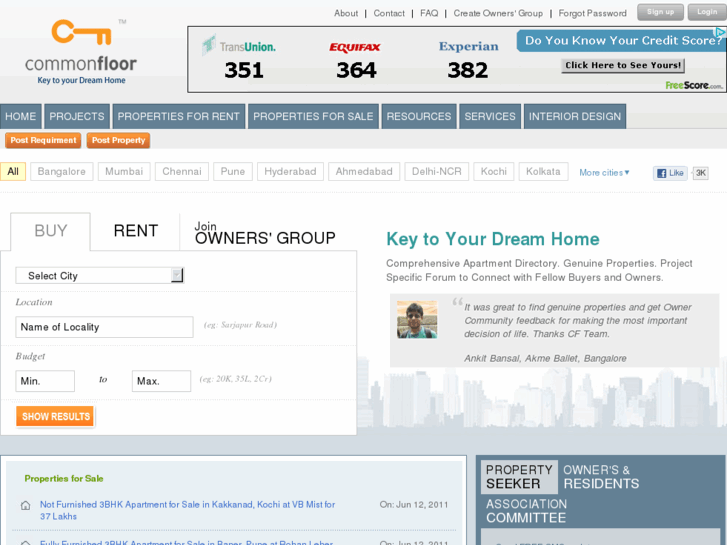Switch to ASSOCIATION COMMITTEE tab
Image resolution: width=727 pixels, height=545 pixels.
coord(526,511)
